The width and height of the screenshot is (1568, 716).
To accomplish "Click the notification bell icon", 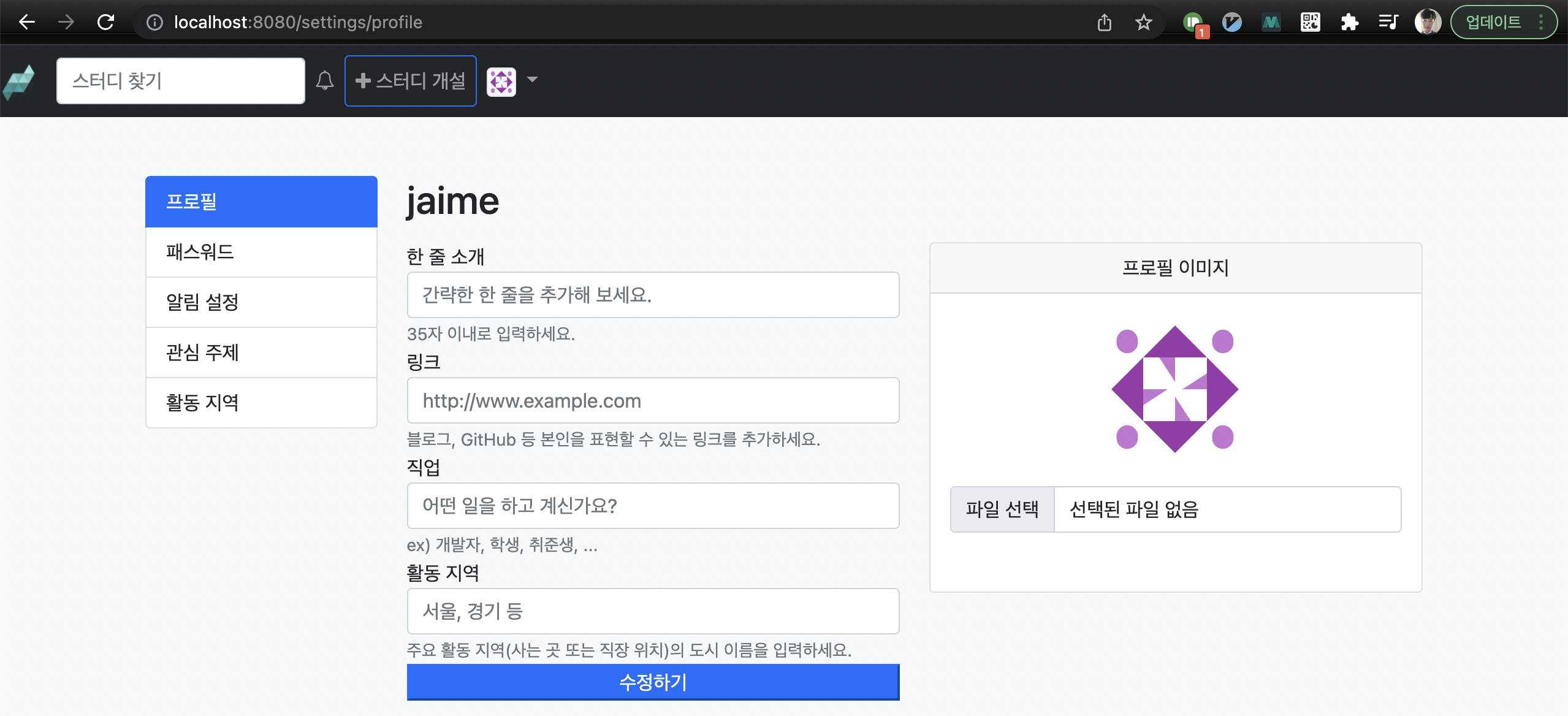I will (325, 81).
